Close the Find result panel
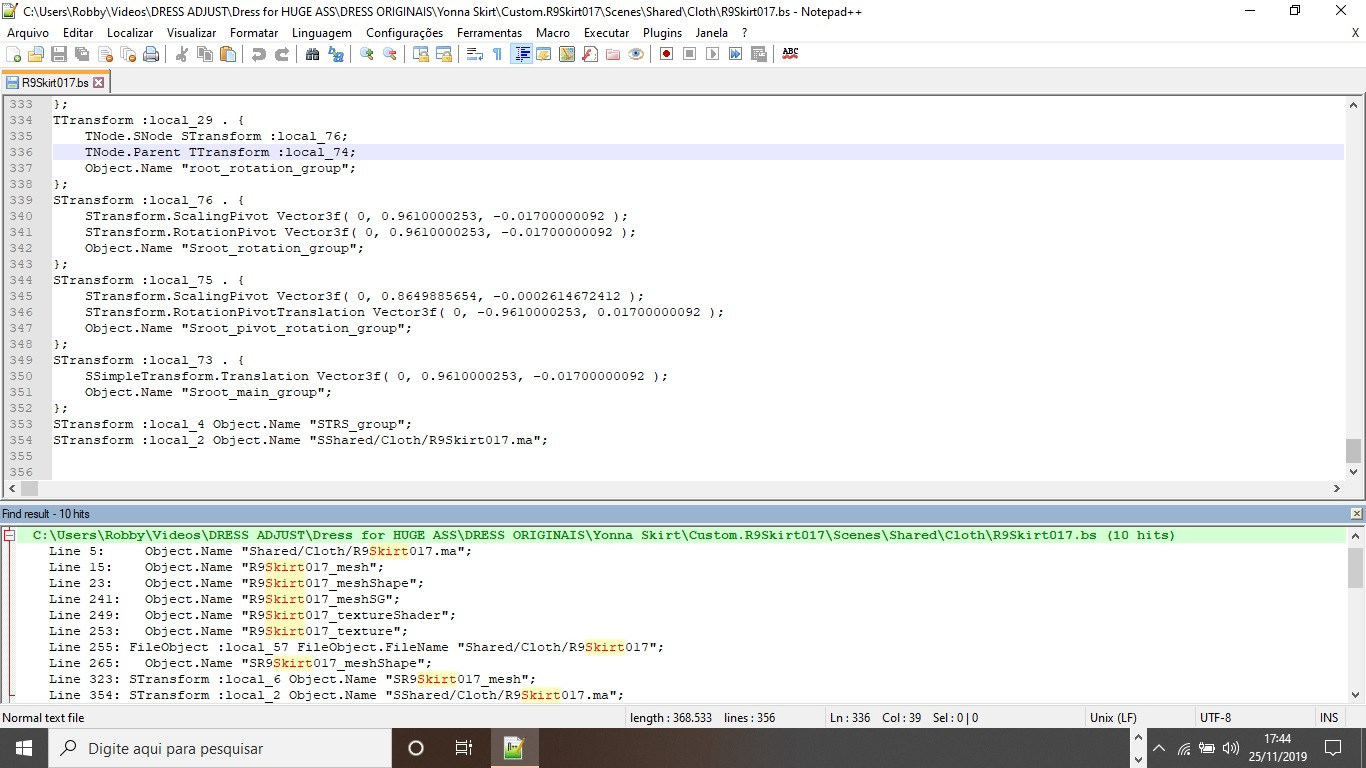 (1355, 513)
